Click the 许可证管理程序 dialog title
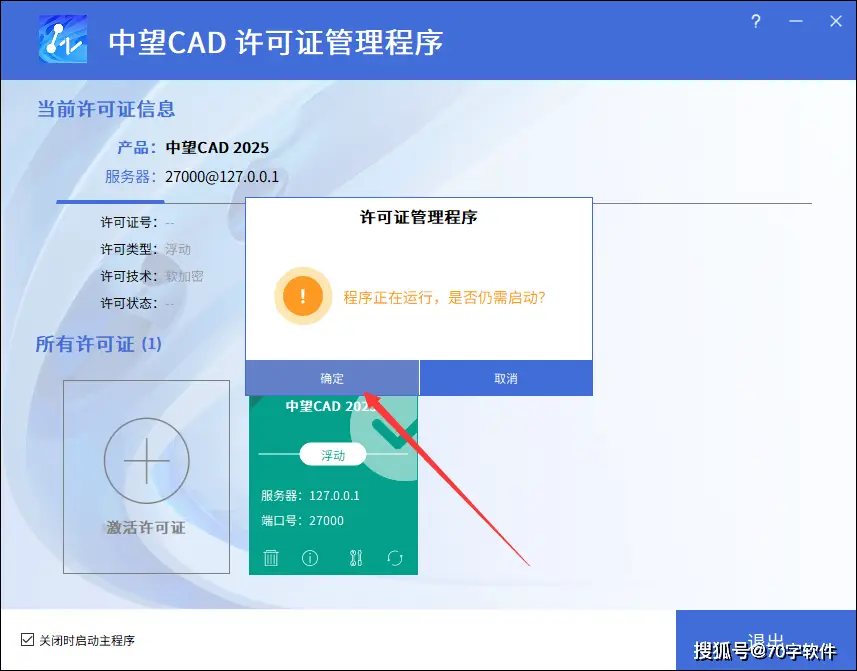Screen dimensions: 857x671 (419, 217)
